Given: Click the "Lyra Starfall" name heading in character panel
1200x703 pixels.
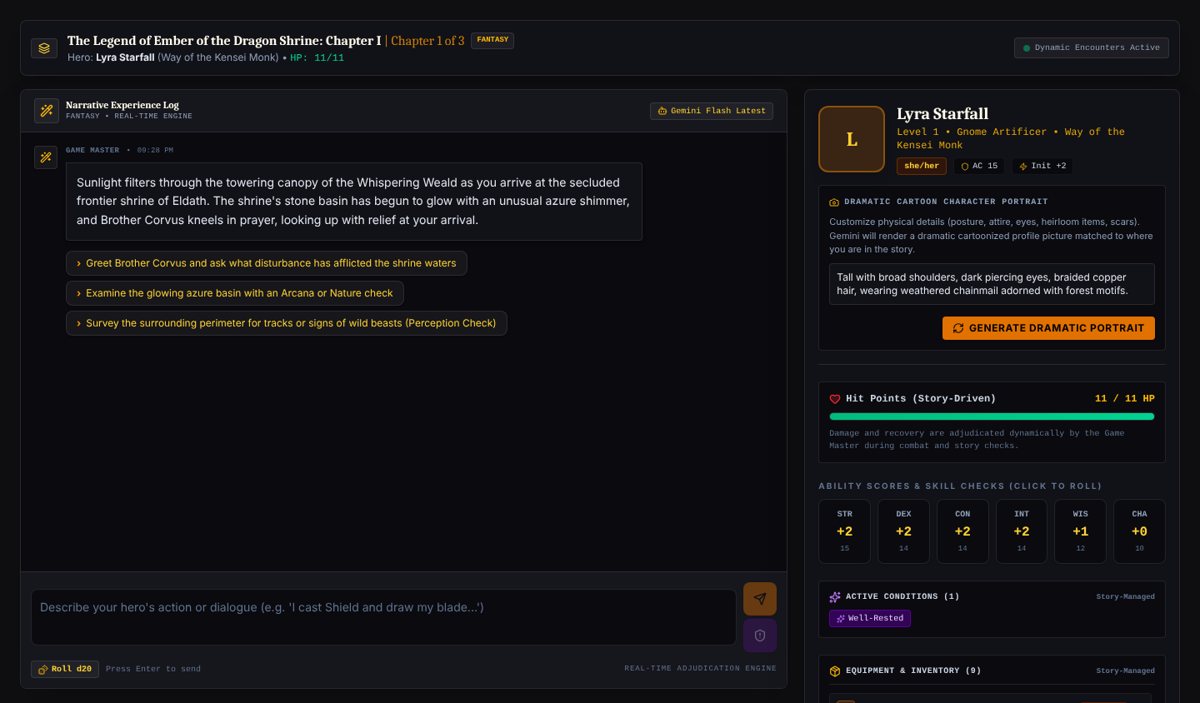Looking at the screenshot, I should [x=943, y=114].
